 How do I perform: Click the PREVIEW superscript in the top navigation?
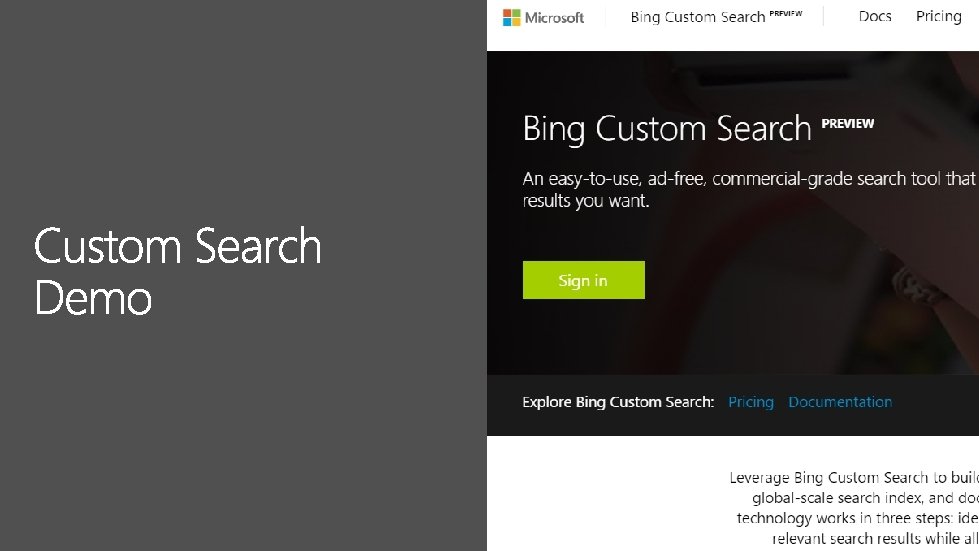785,14
